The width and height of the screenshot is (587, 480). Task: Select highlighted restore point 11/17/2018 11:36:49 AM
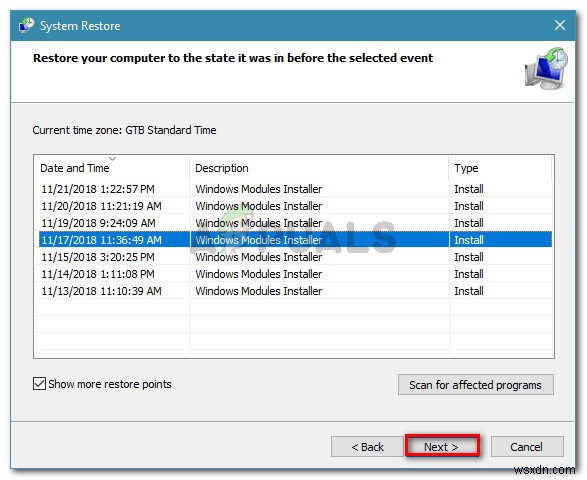295,240
